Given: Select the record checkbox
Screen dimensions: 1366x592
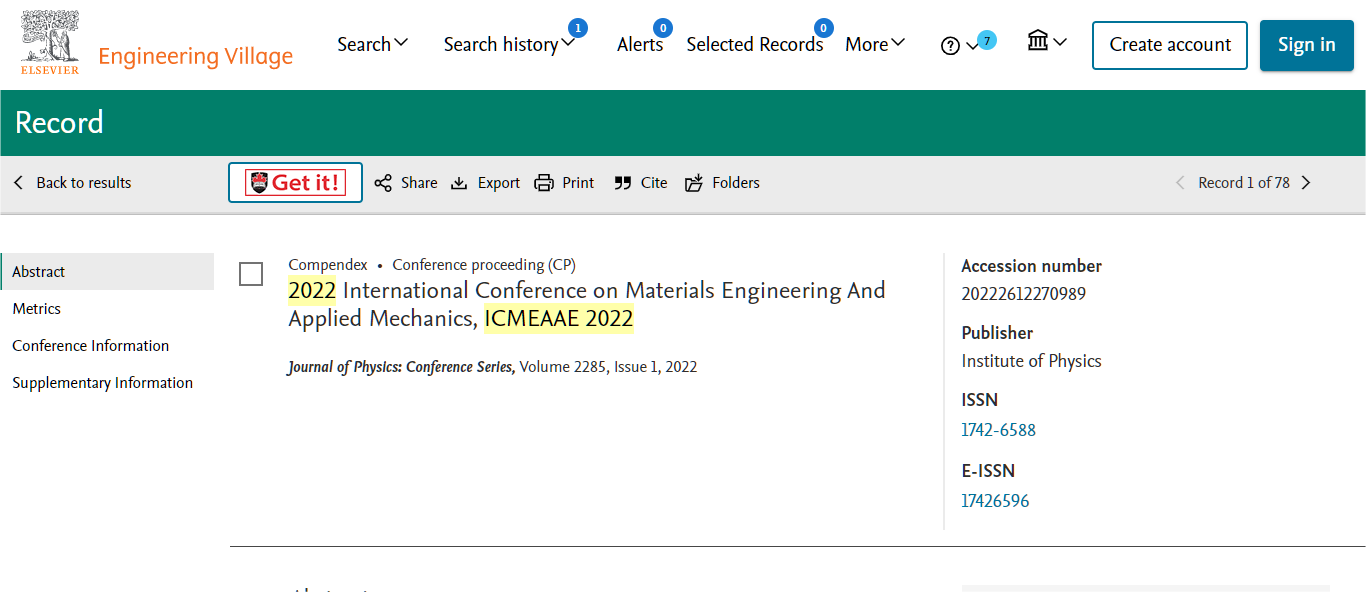Looking at the screenshot, I should pyautogui.click(x=251, y=274).
